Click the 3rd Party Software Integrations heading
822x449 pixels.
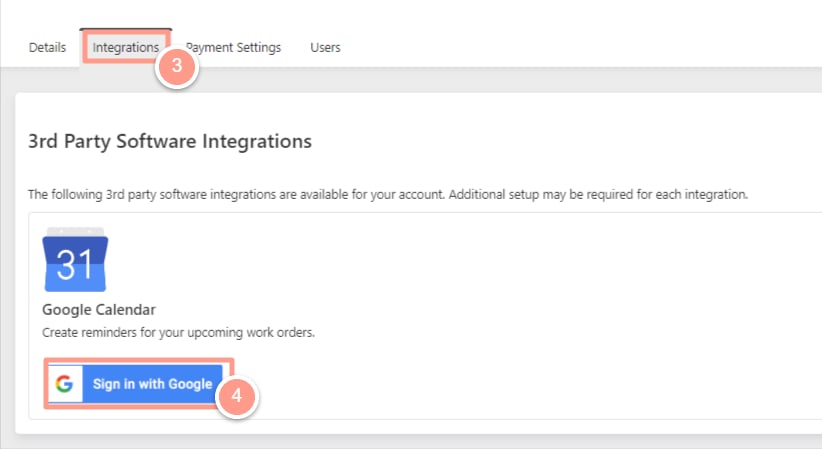click(170, 141)
